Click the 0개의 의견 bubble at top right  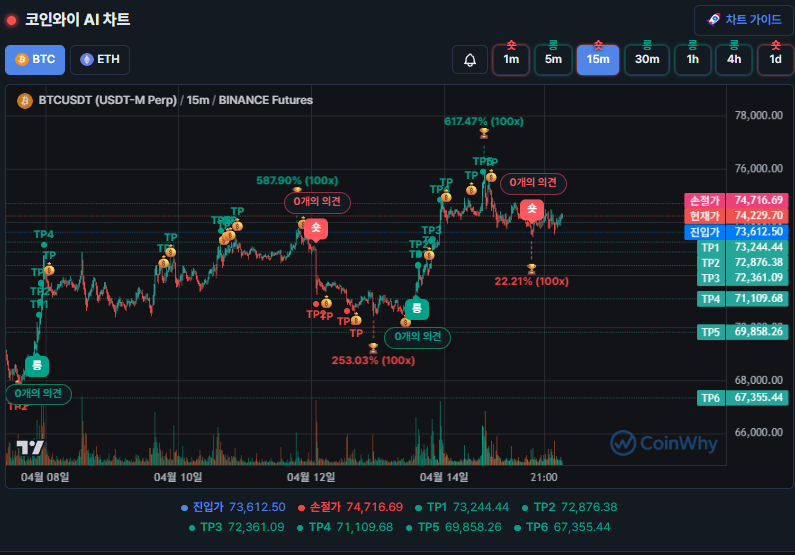click(533, 183)
